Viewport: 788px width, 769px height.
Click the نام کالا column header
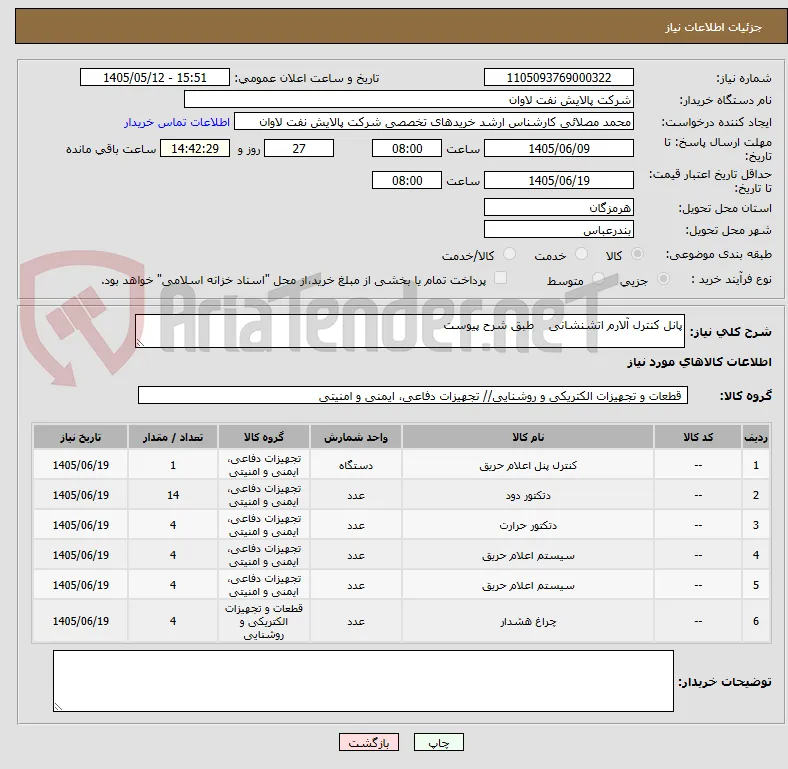[x=528, y=437]
